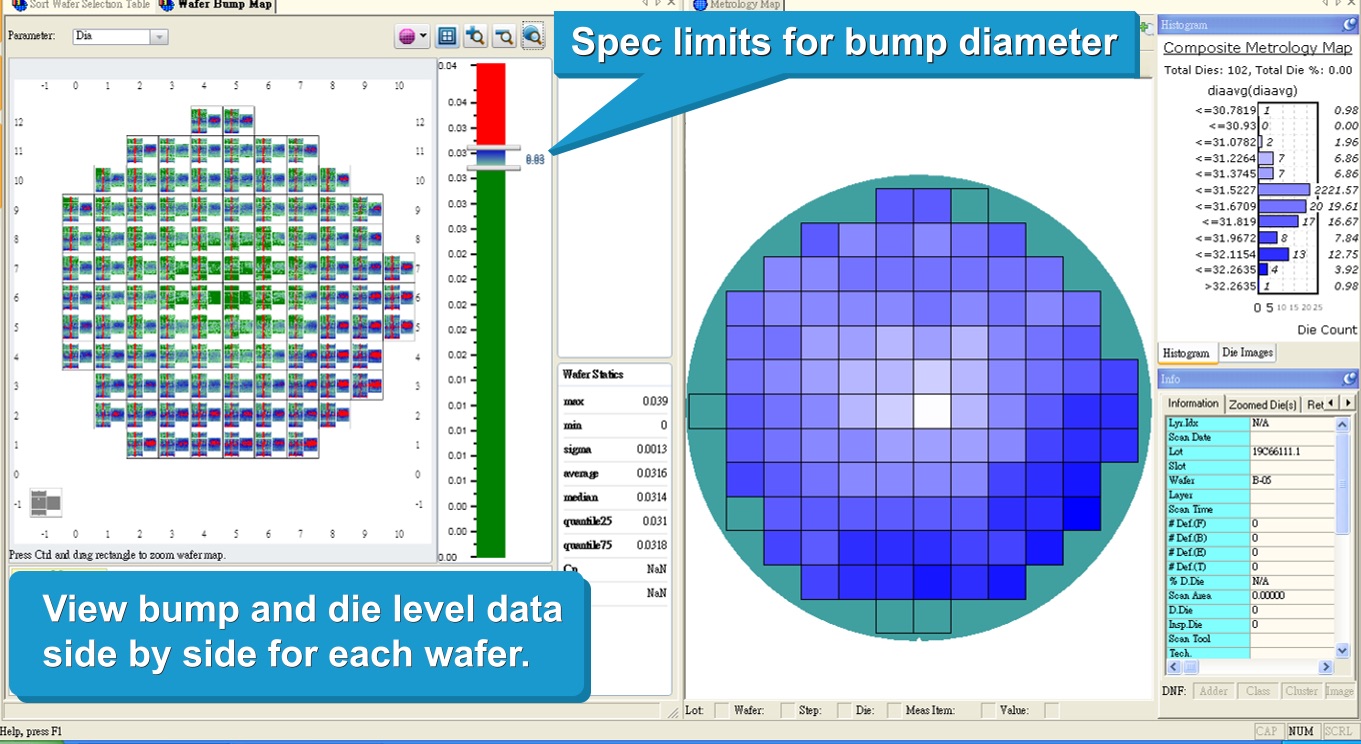Click the Info tabs scroll-right arrow
Screen dimensions: 1361x744
click(1347, 403)
